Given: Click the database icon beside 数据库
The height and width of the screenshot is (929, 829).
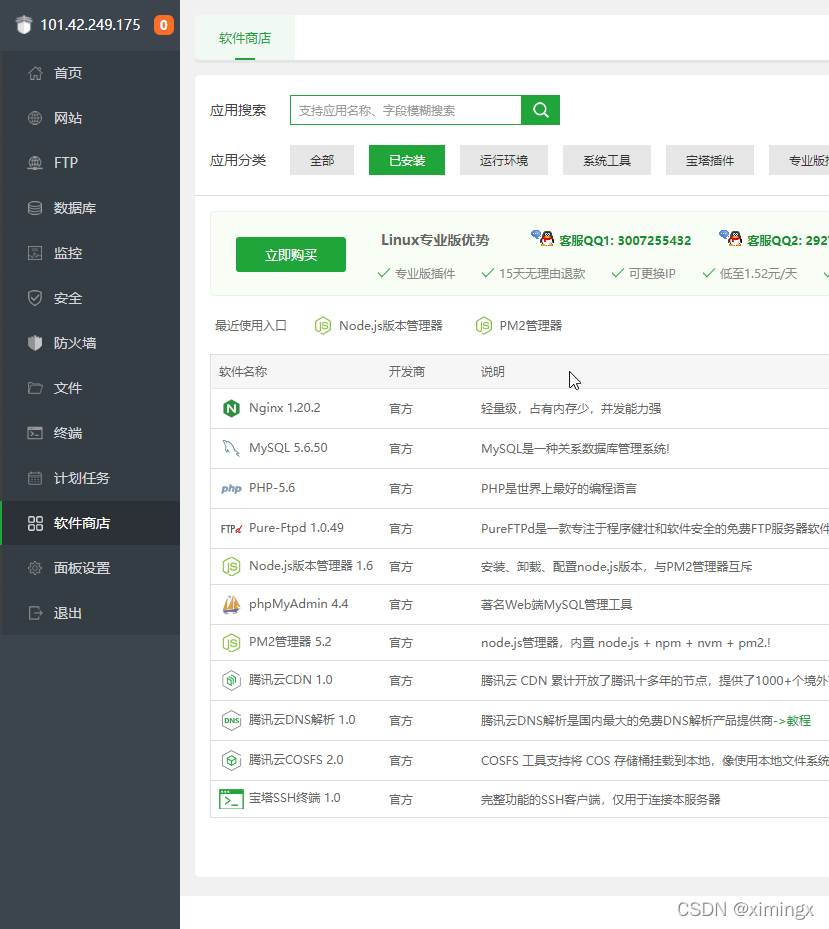Looking at the screenshot, I should 35,208.
